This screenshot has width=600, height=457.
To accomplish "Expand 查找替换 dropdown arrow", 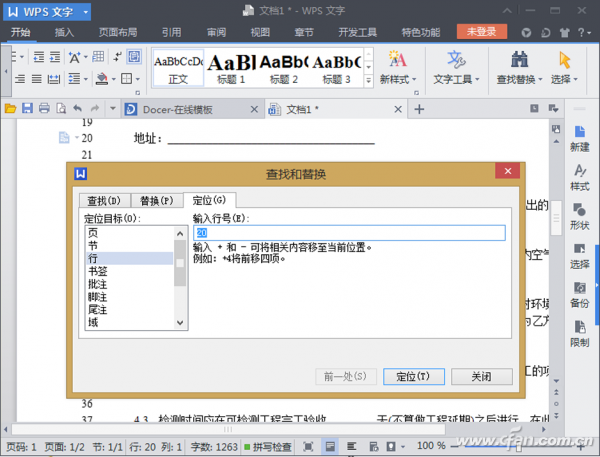I will [540, 80].
